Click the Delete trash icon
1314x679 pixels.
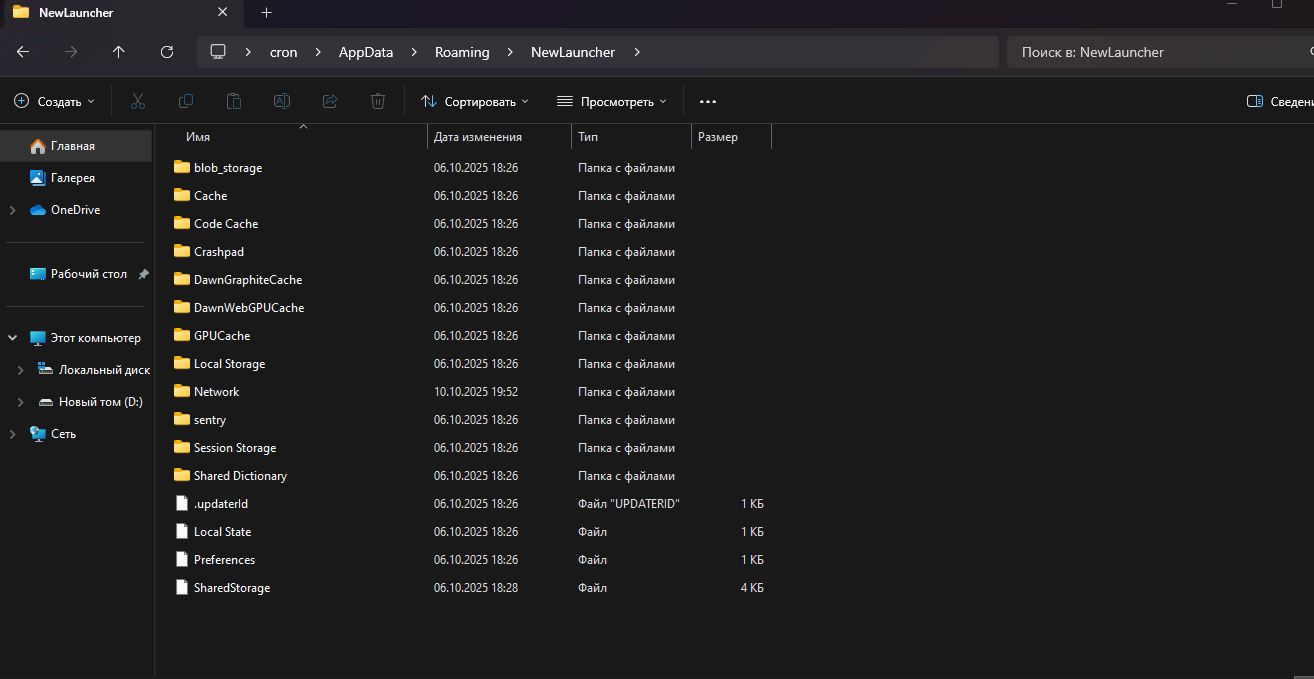(x=378, y=101)
